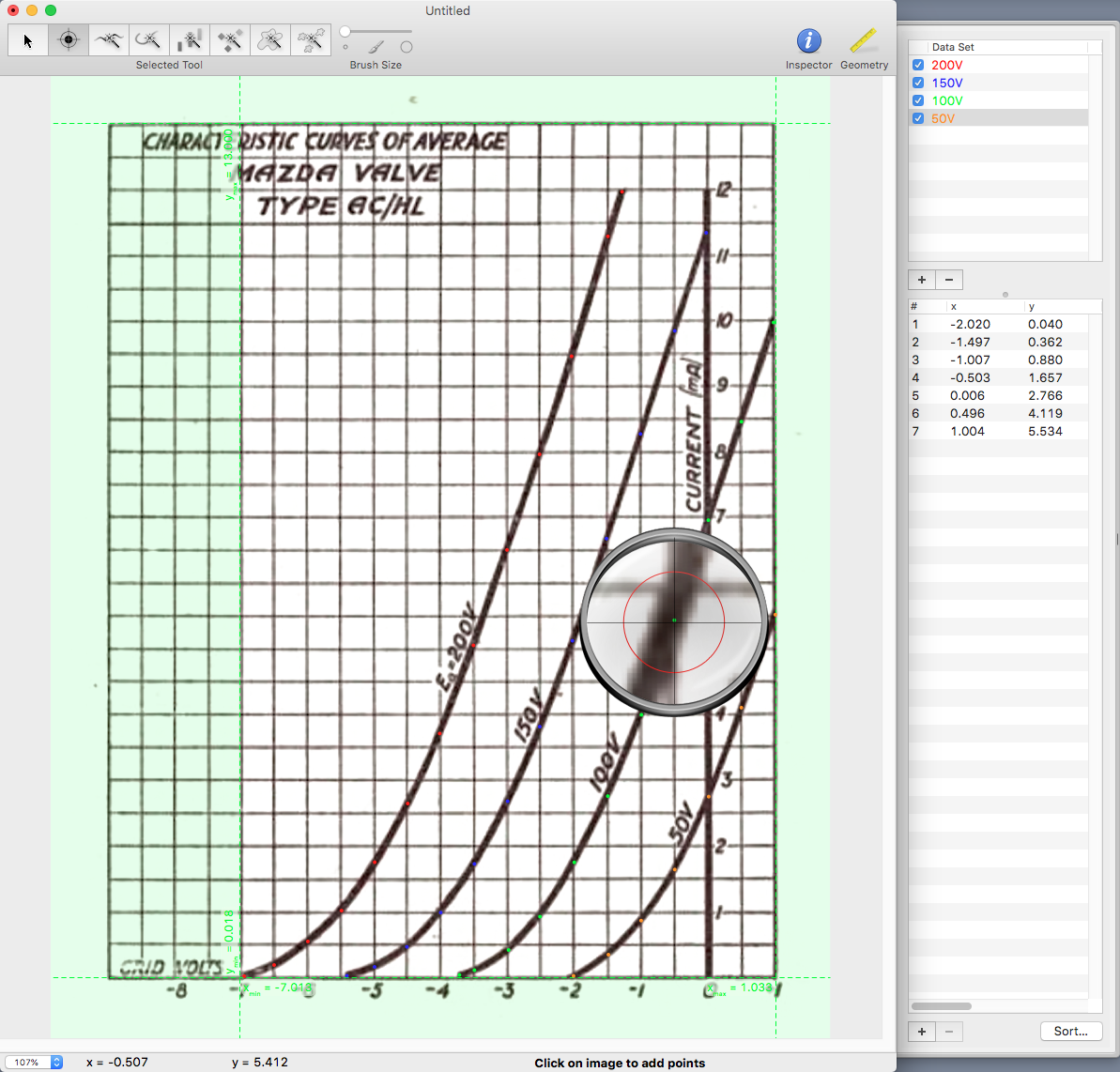Click the y value 4.119 cell
This screenshot has height=1072, width=1120.
tap(1045, 414)
